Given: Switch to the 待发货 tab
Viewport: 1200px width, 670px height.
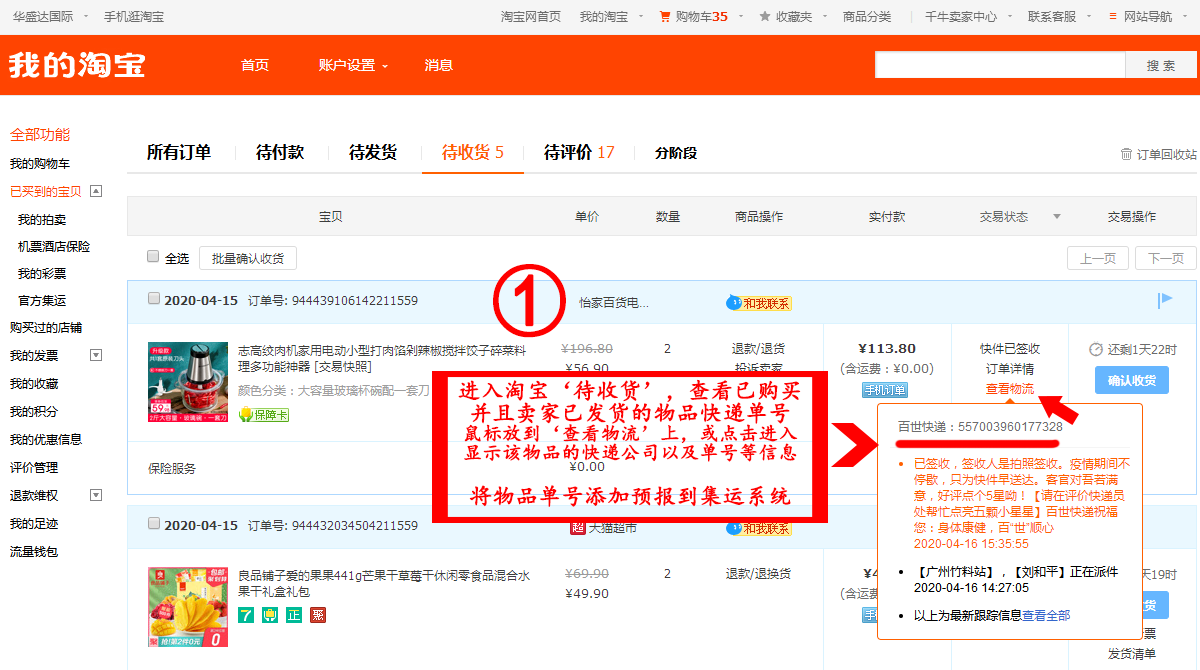Looking at the screenshot, I should [373, 152].
